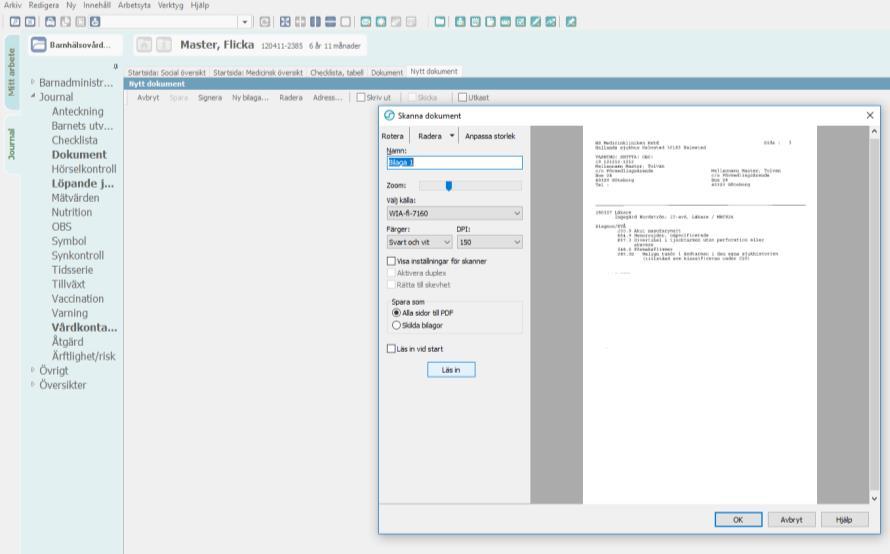Click the first grey icon in the patient header
This screenshot has height=554, width=890.
[x=144, y=45]
